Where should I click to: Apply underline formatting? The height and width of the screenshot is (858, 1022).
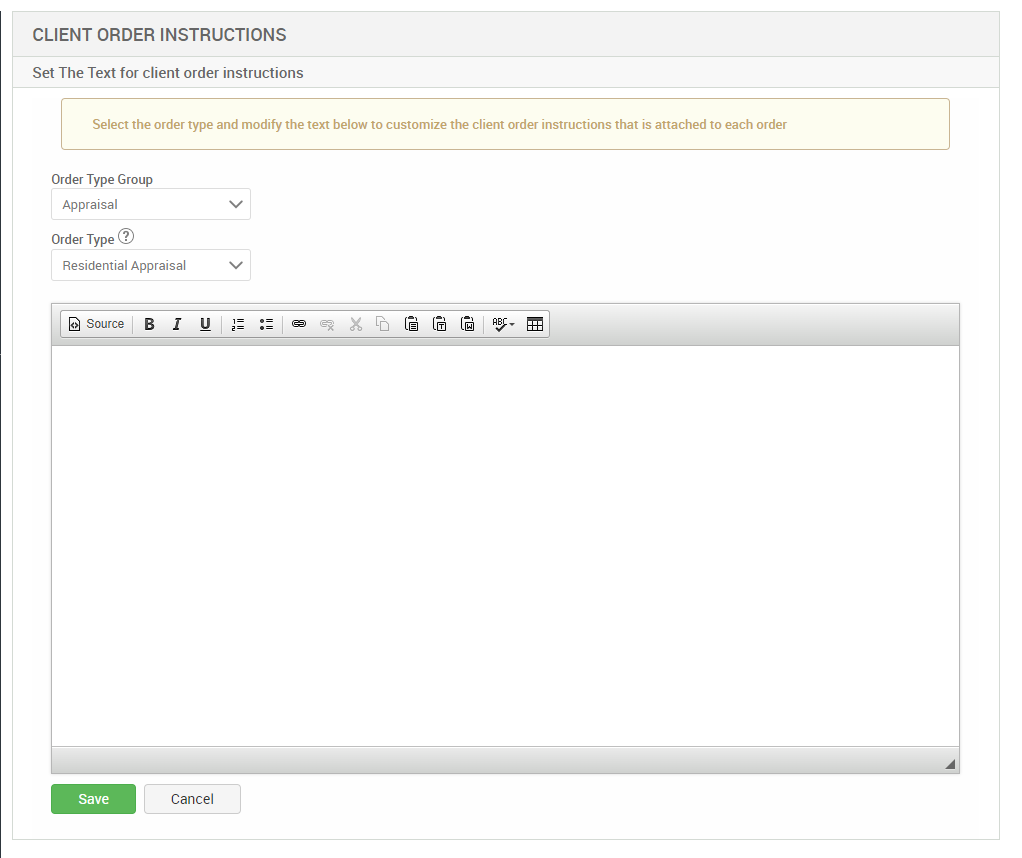coord(205,324)
